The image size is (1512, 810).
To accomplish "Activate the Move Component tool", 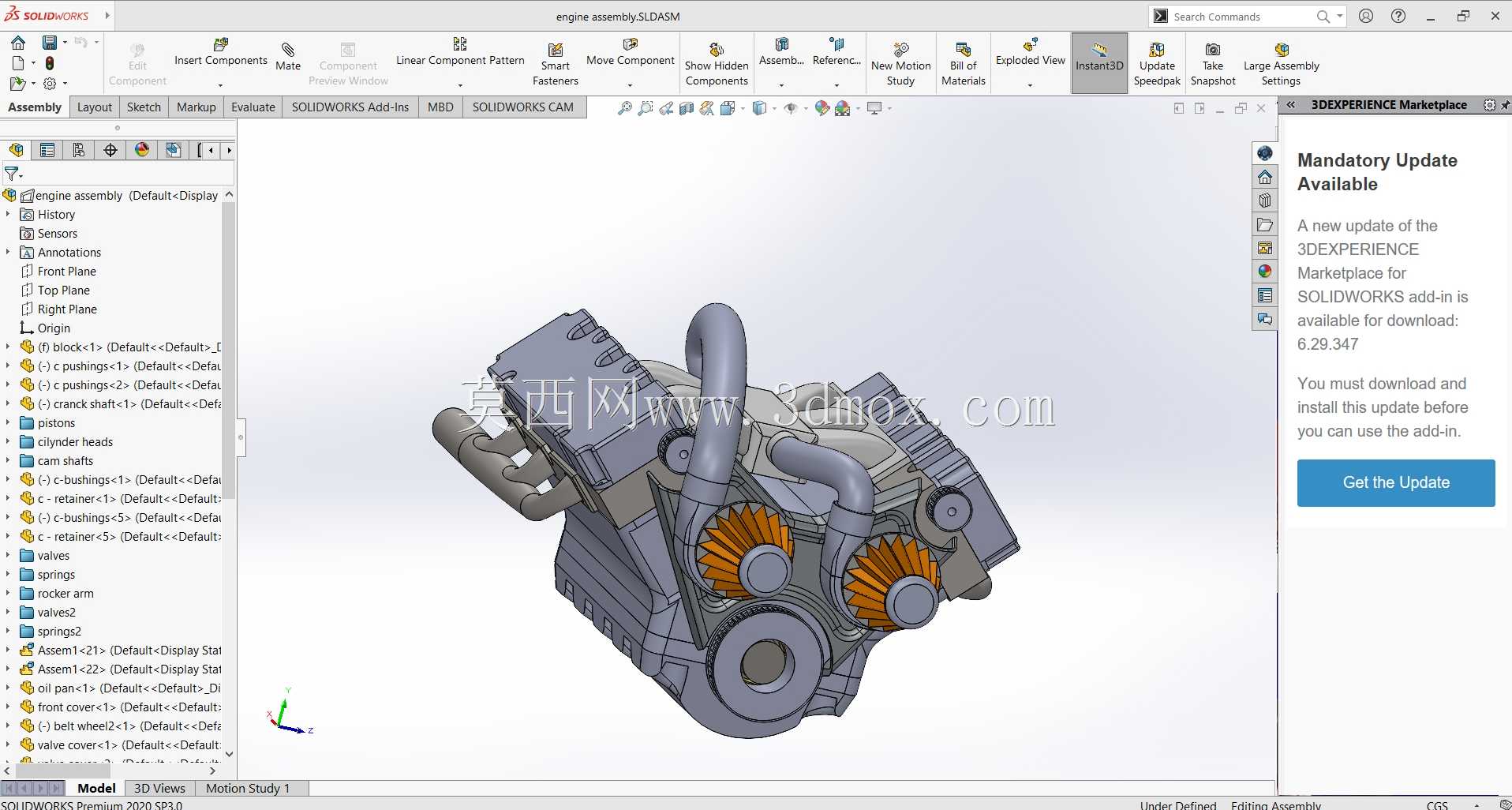I will click(x=631, y=51).
